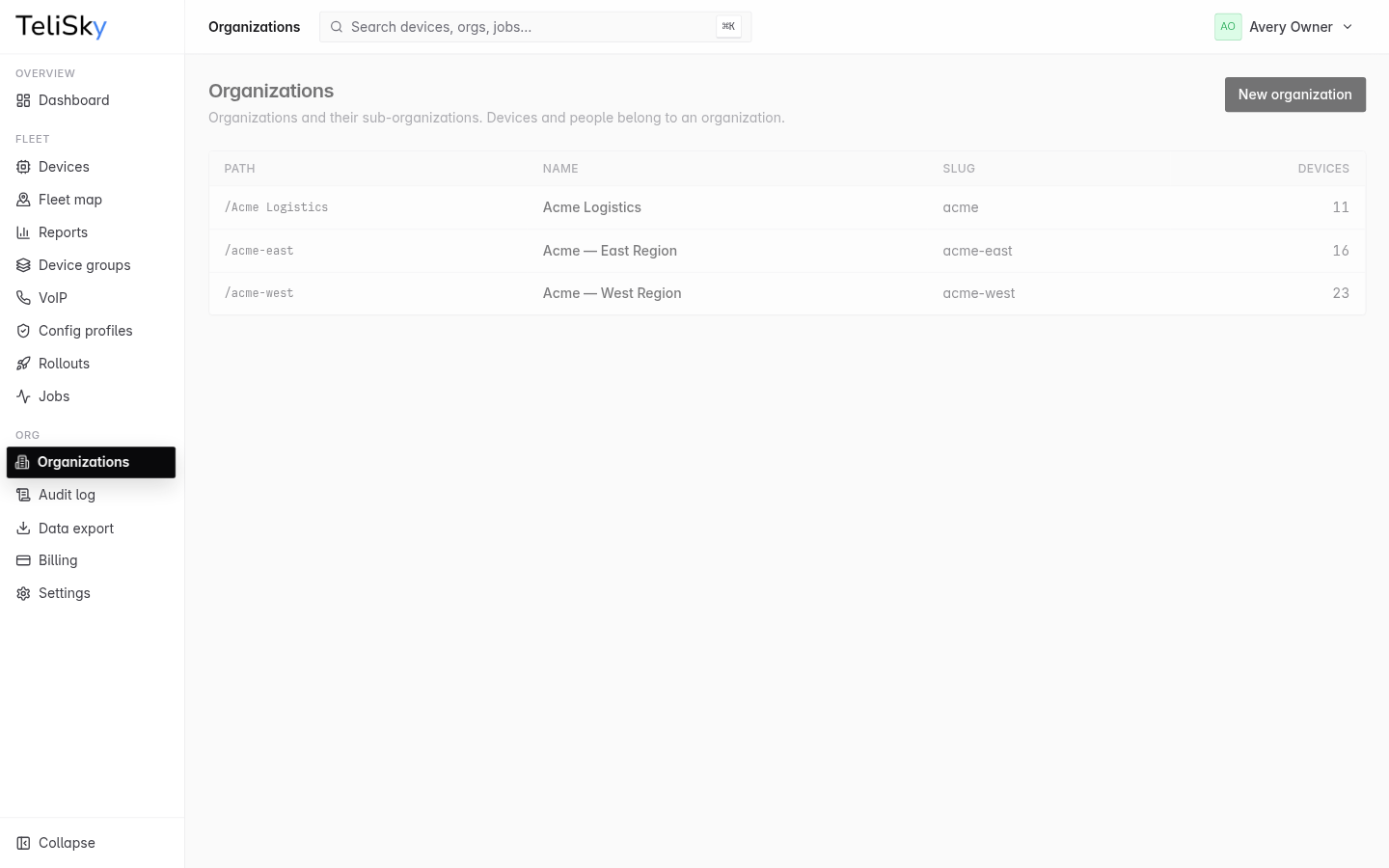The width and height of the screenshot is (1389, 868).
Task: Open the Avery Owner account dropdown chevron
Action: point(1348,27)
